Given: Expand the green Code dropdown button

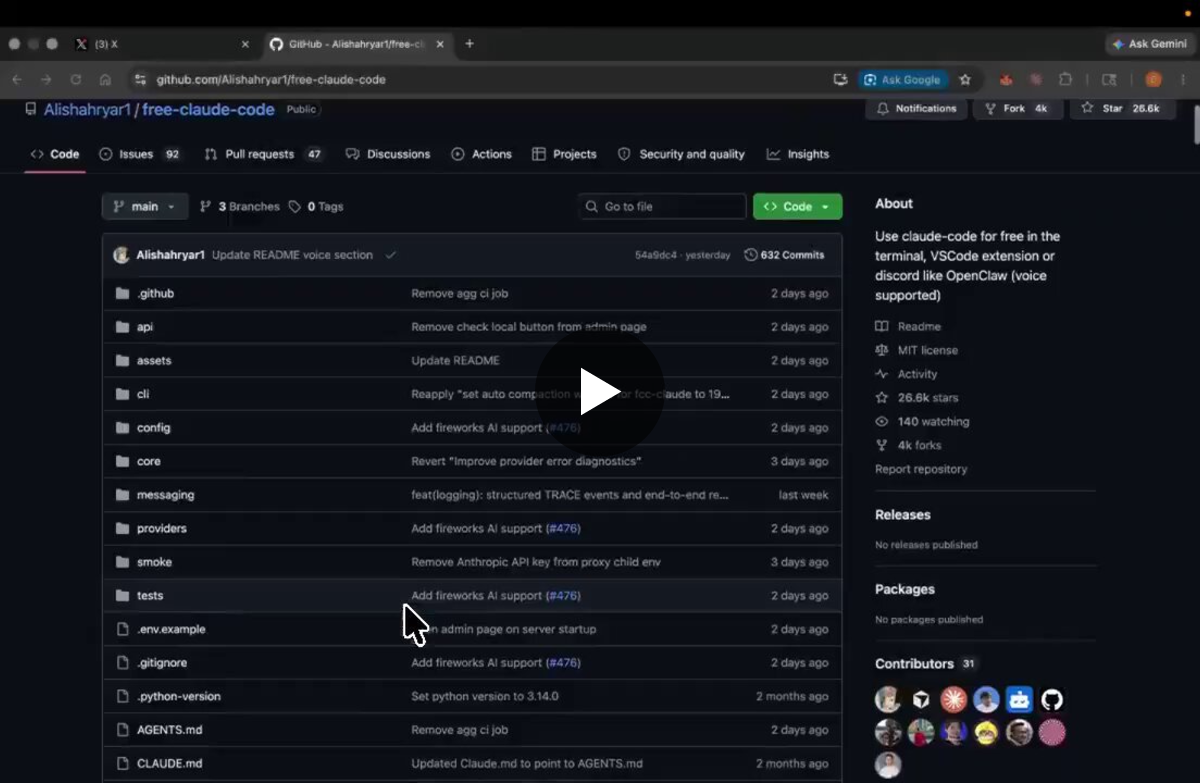Looking at the screenshot, I should tap(797, 206).
